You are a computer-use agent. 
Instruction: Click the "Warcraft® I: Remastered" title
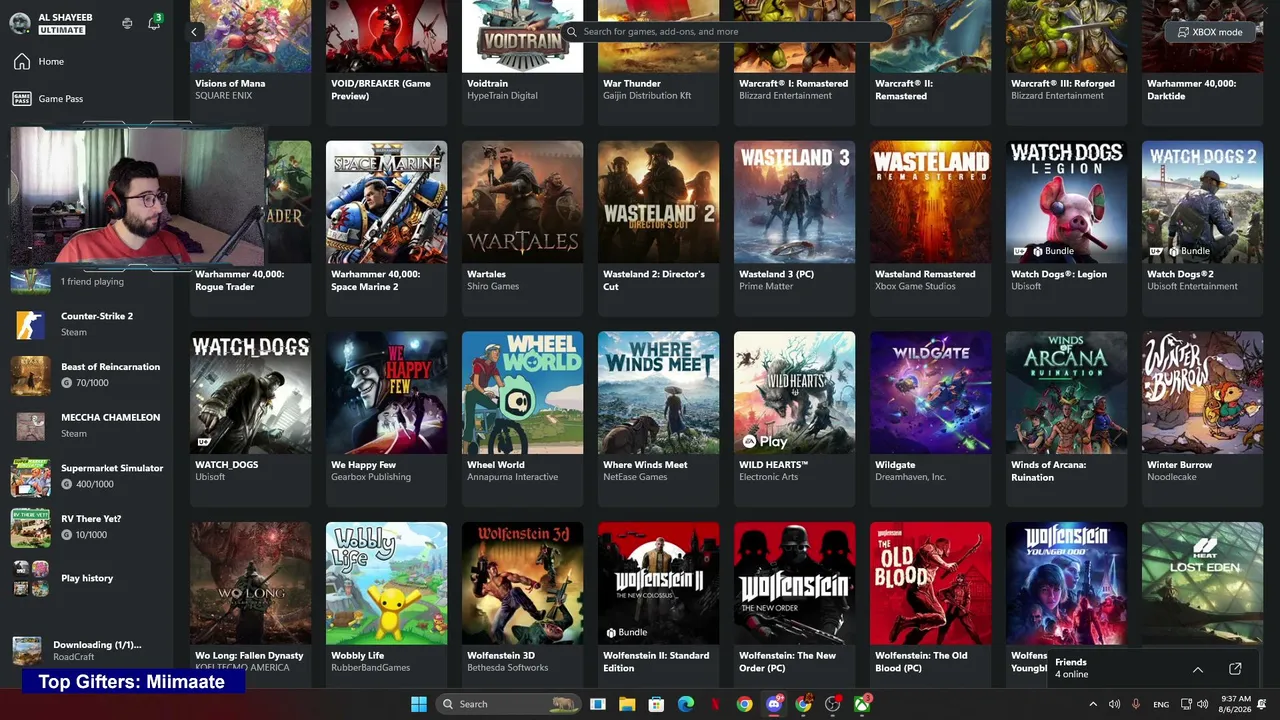click(793, 84)
